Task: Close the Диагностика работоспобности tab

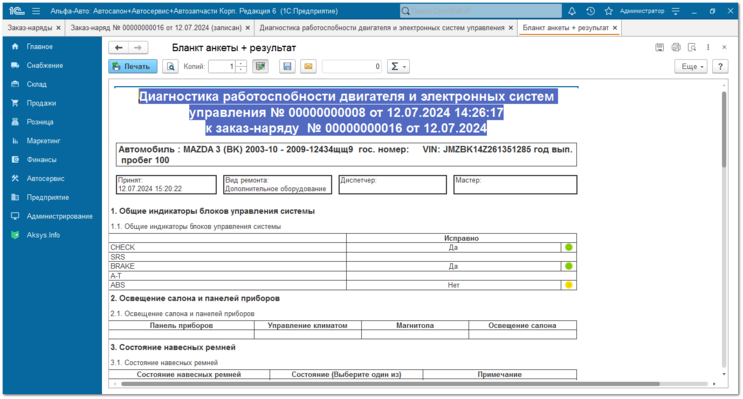Action: (511, 28)
